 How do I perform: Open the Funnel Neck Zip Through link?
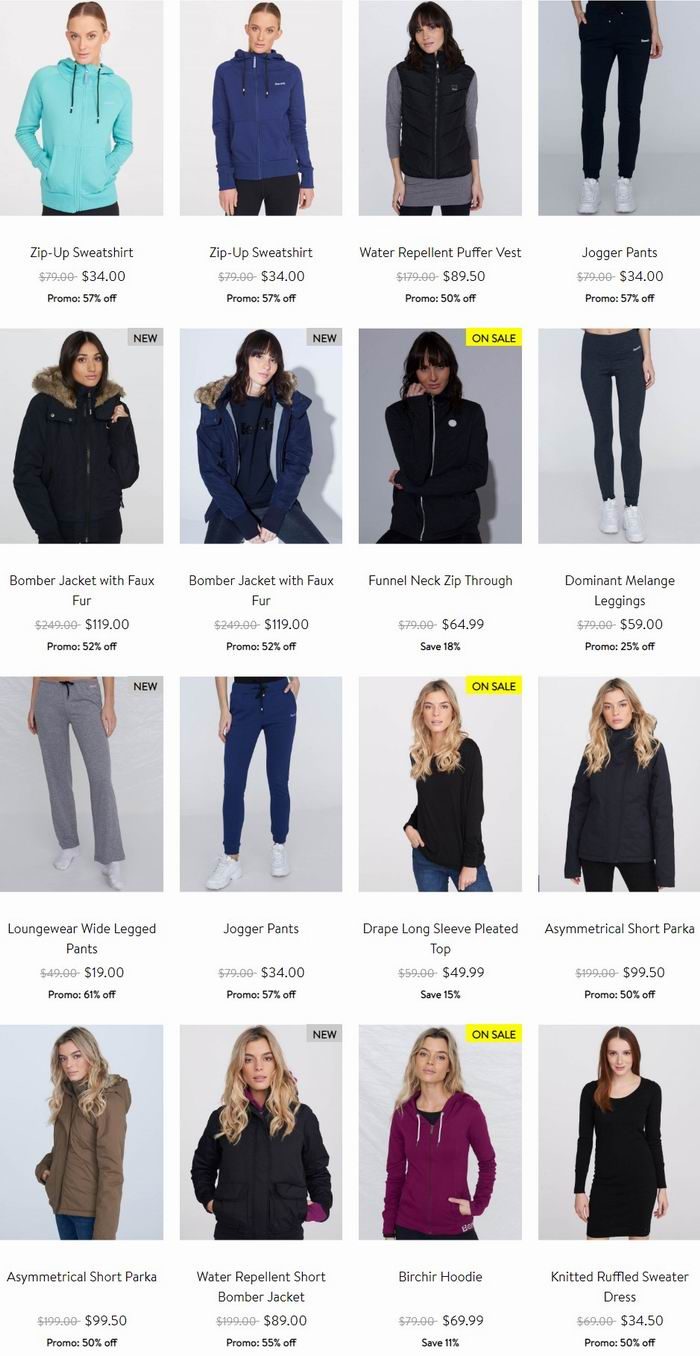440,580
